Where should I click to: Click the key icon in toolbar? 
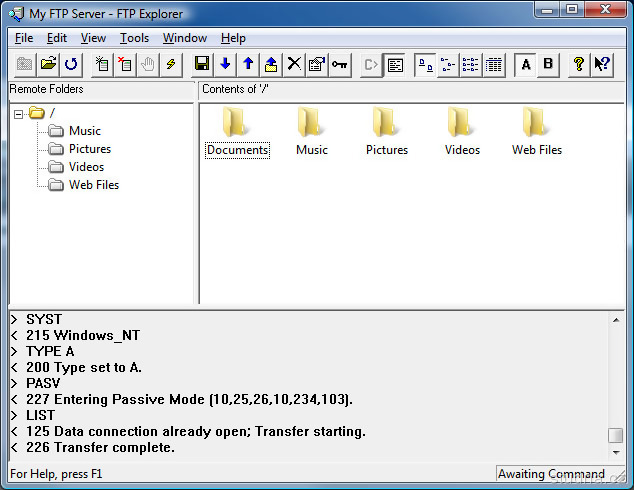(x=340, y=64)
